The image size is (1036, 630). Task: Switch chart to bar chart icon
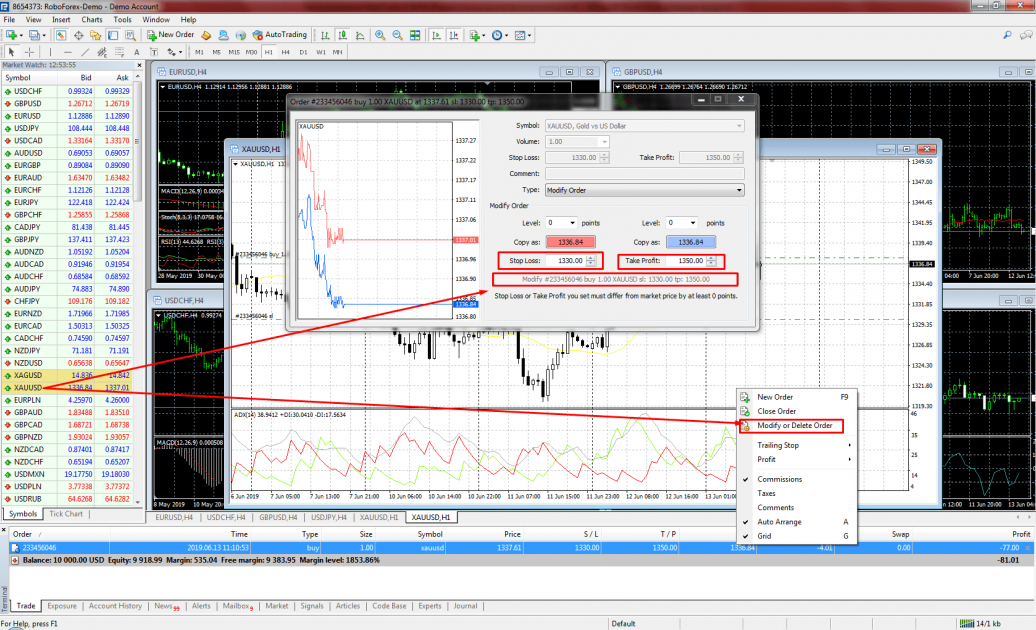tap(325, 35)
